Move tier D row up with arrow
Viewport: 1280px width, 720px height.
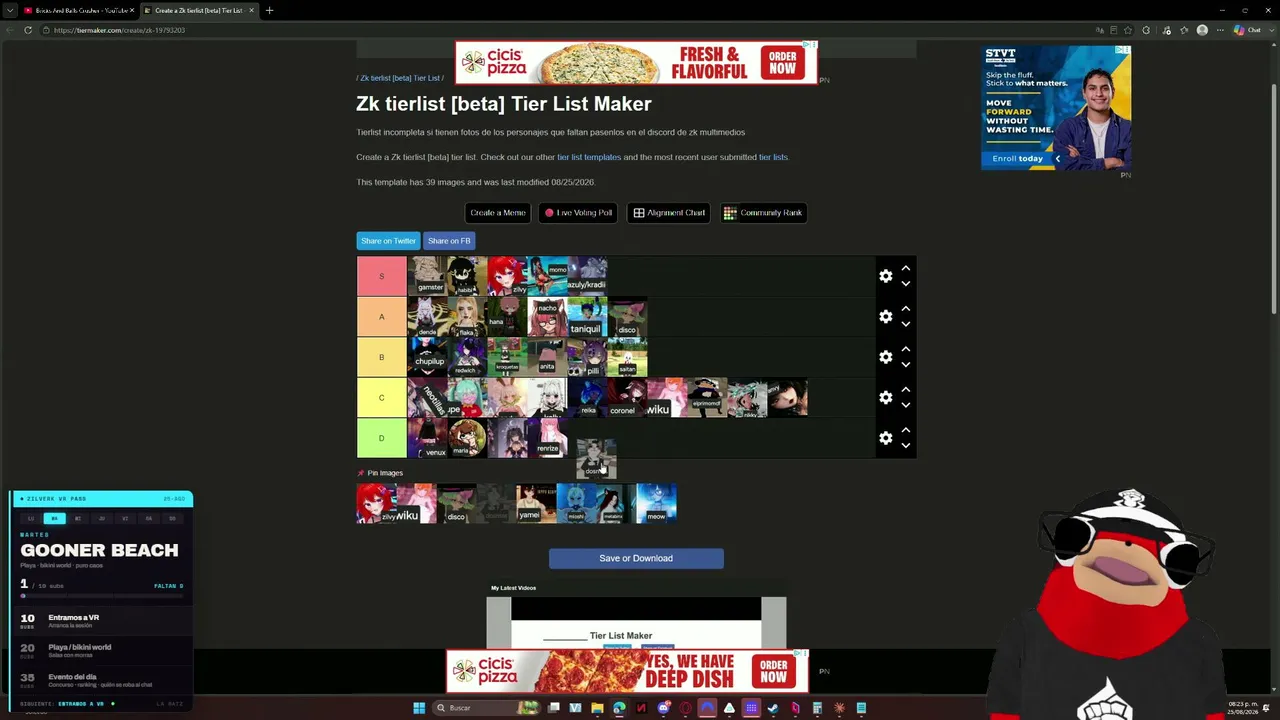click(x=905, y=430)
